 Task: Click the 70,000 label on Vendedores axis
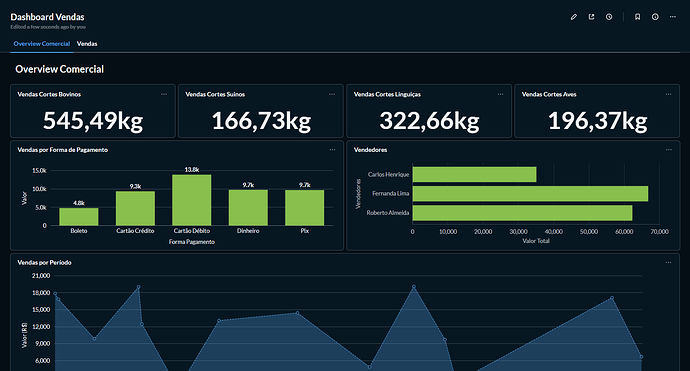coord(659,231)
